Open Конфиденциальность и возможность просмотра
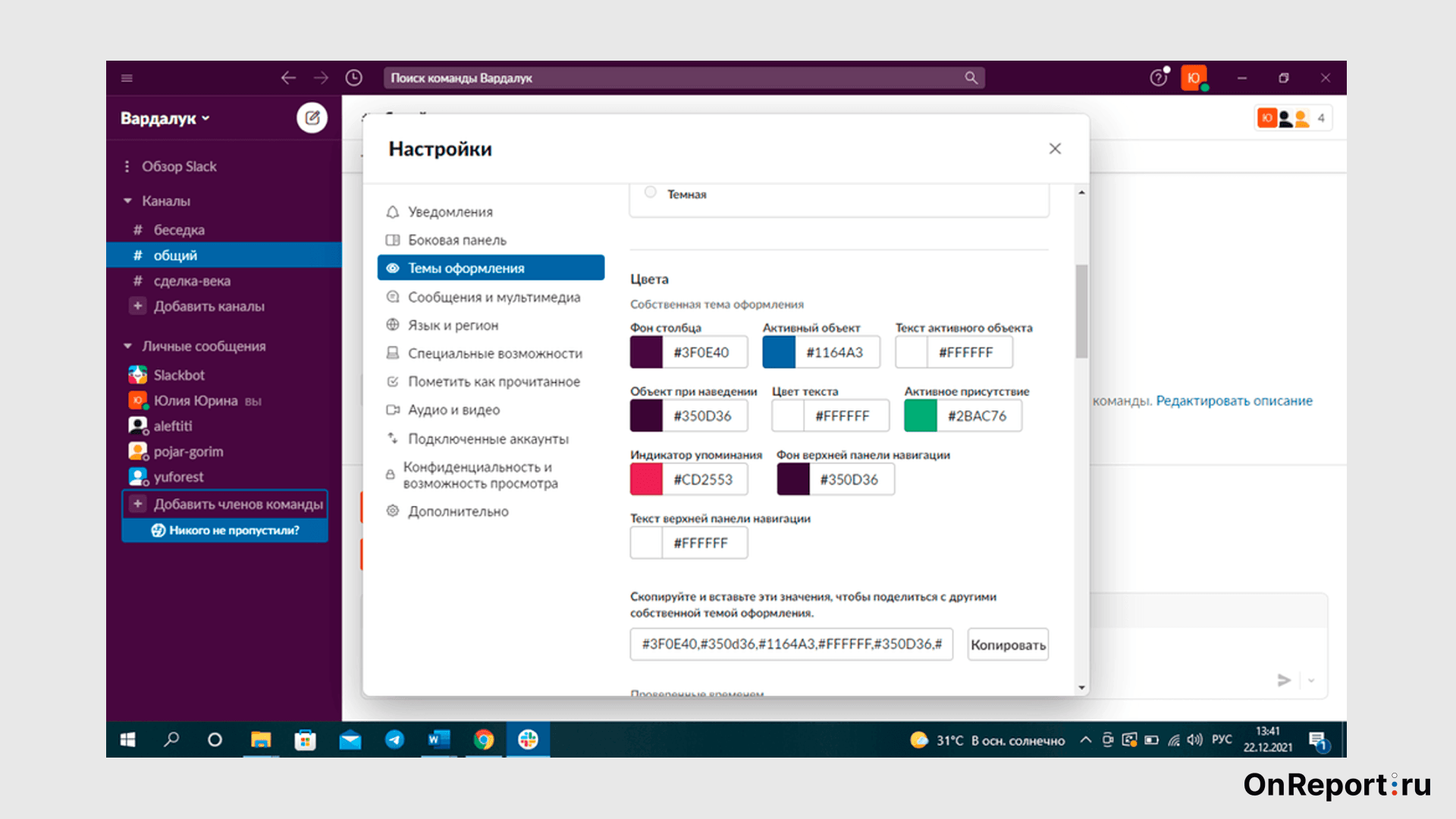Viewport: 1456px width, 819px height. point(491,475)
